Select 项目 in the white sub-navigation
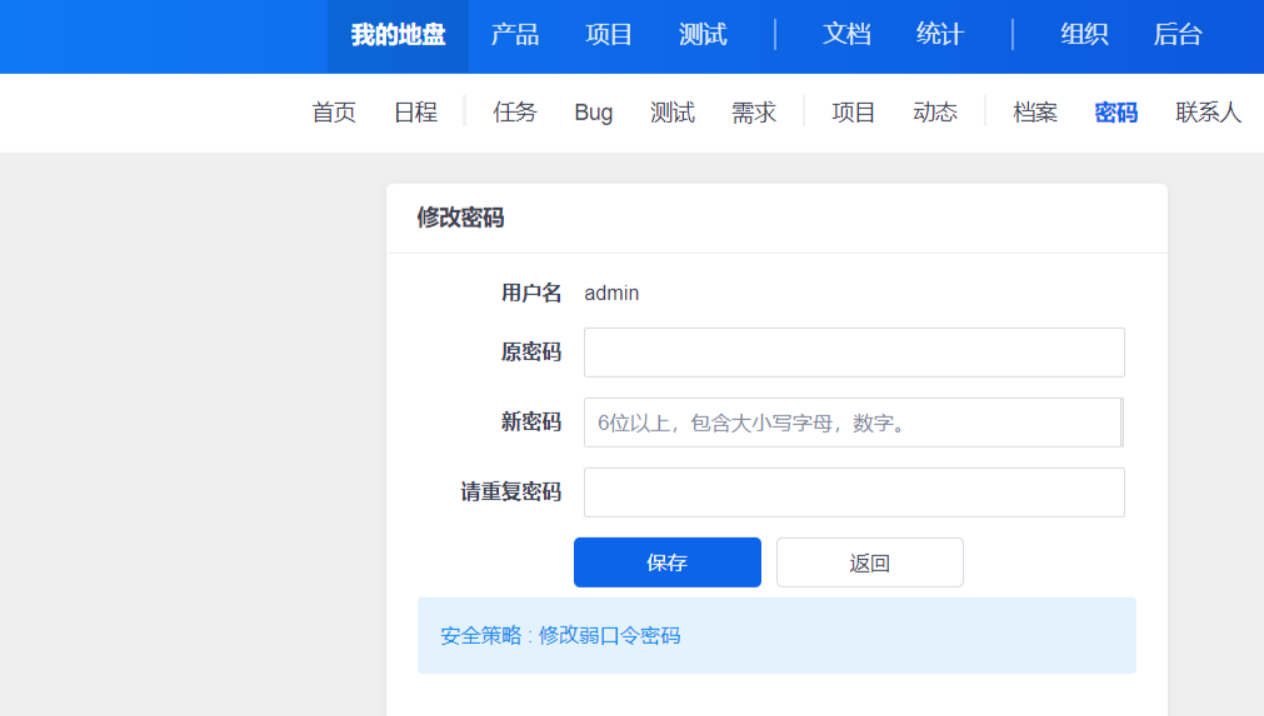 pyautogui.click(x=854, y=113)
